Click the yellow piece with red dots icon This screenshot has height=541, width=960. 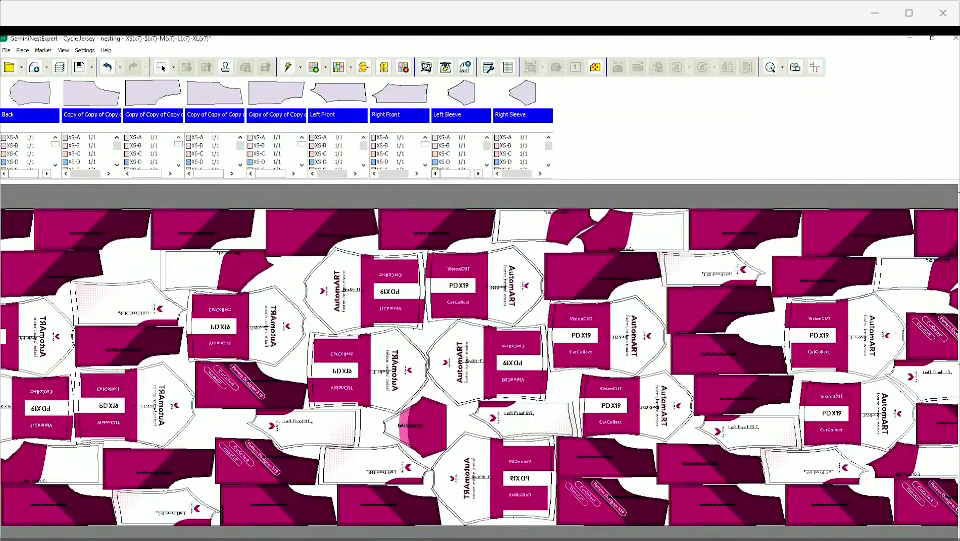pos(595,67)
